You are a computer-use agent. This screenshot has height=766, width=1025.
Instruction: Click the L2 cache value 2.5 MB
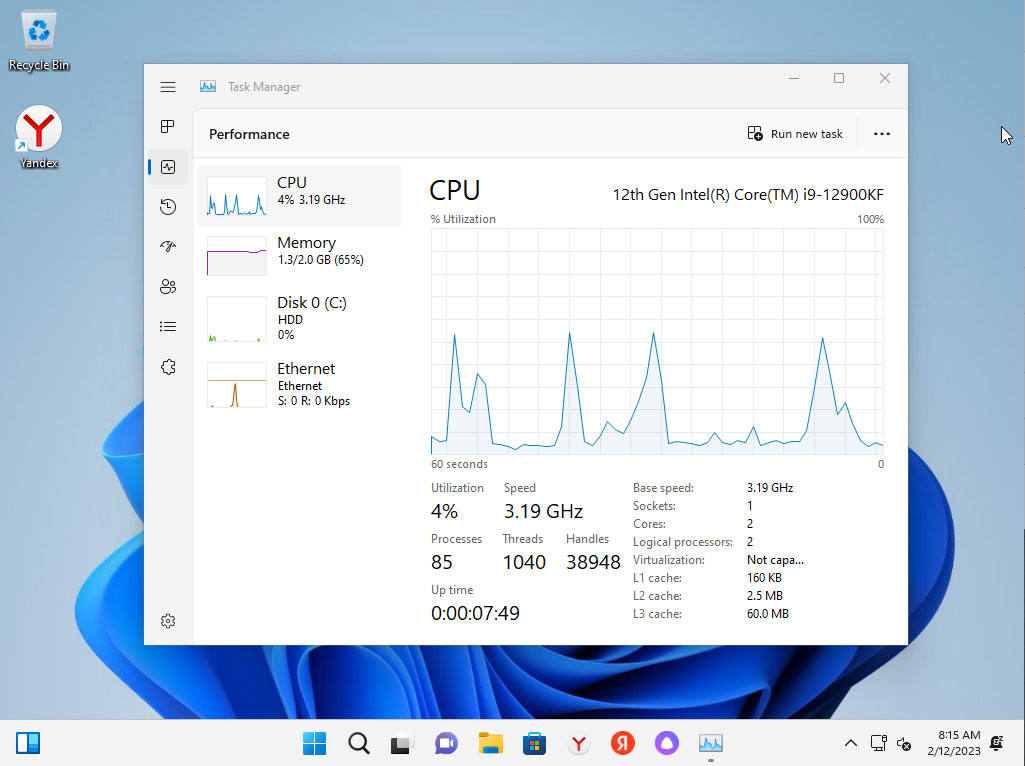(765, 596)
